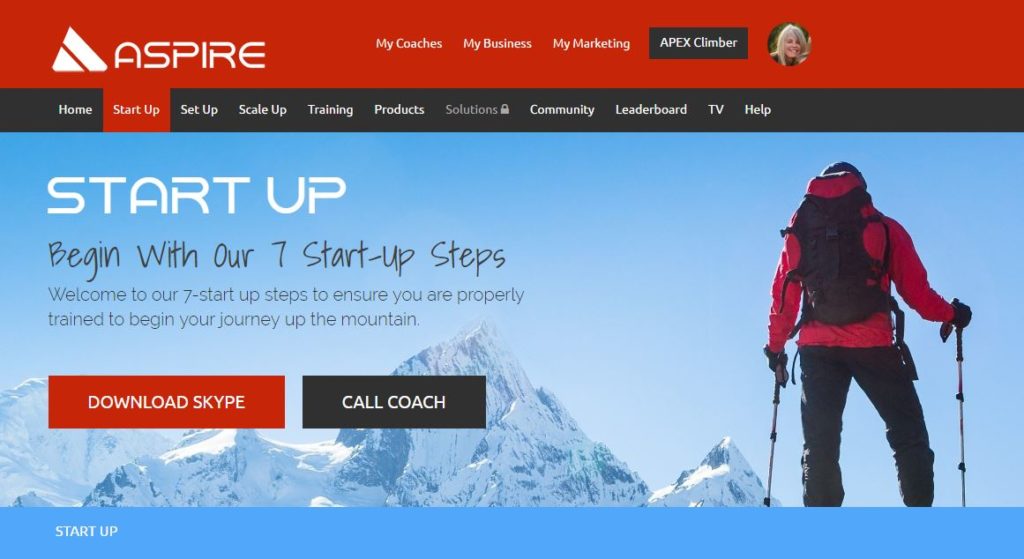Select the Start Up navigation tab
Image resolution: width=1024 pixels, height=559 pixels.
[136, 110]
